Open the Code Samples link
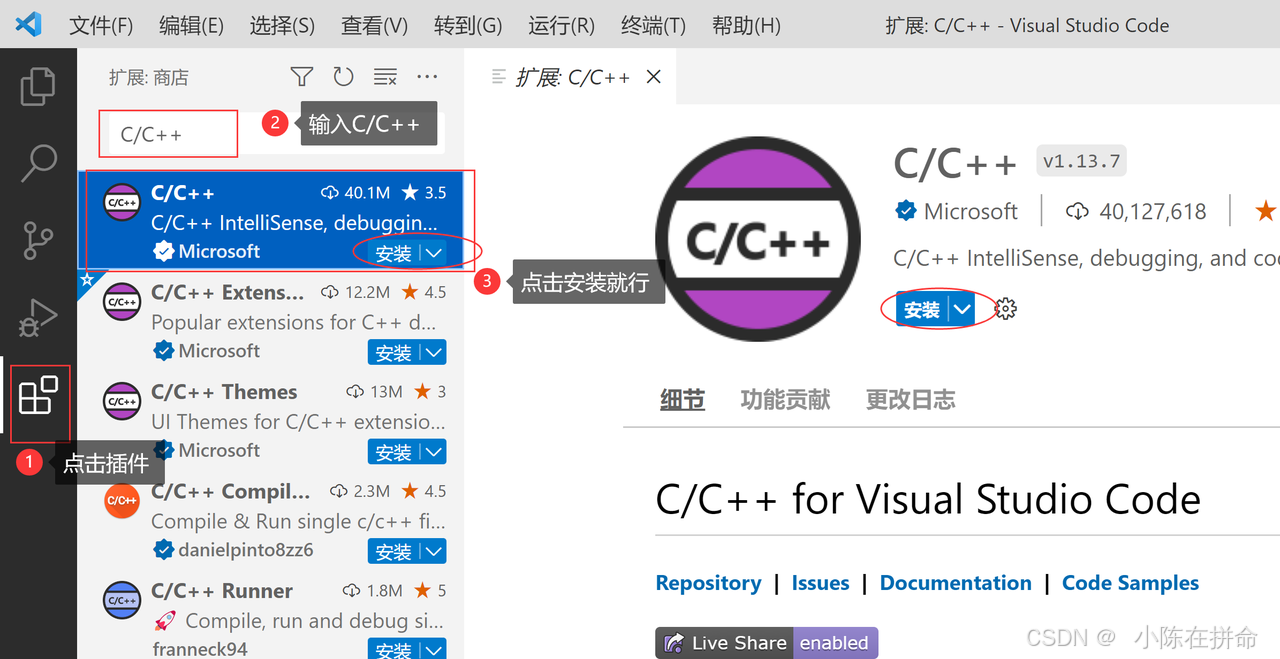 pyautogui.click(x=1130, y=583)
